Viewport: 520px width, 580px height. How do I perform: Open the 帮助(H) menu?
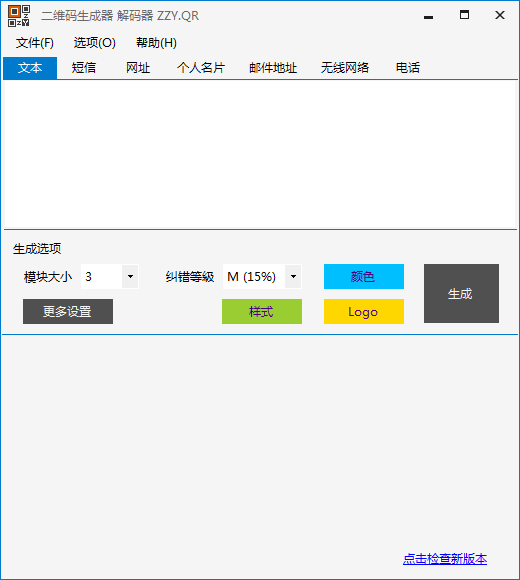(x=156, y=43)
